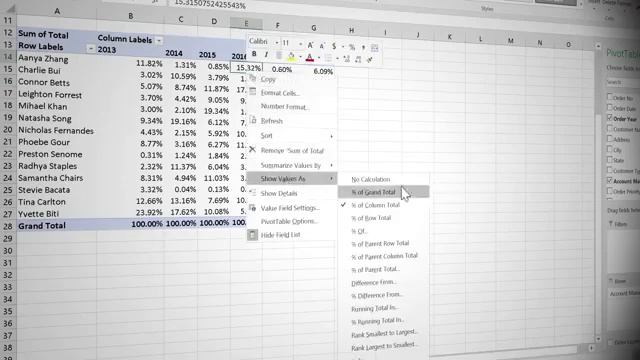This screenshot has width=640, height=360.
Task: Choose % of Column Total
Action: click(x=383, y=205)
